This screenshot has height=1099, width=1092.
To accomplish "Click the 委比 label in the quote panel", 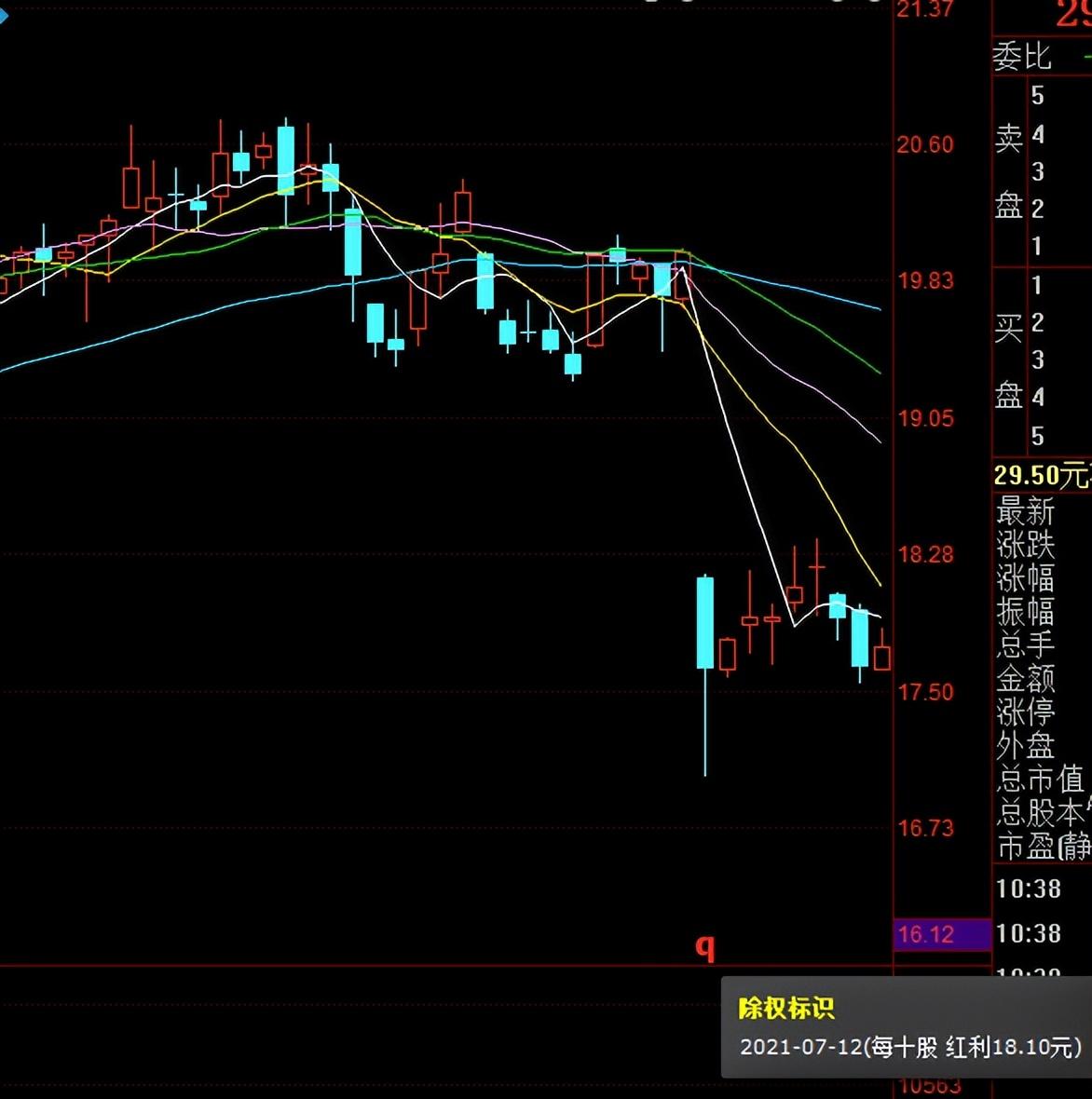I will tap(1022, 57).
